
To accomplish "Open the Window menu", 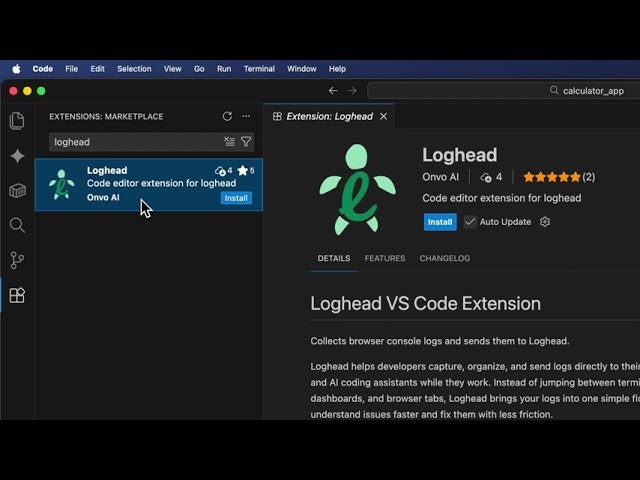I will [302, 69].
